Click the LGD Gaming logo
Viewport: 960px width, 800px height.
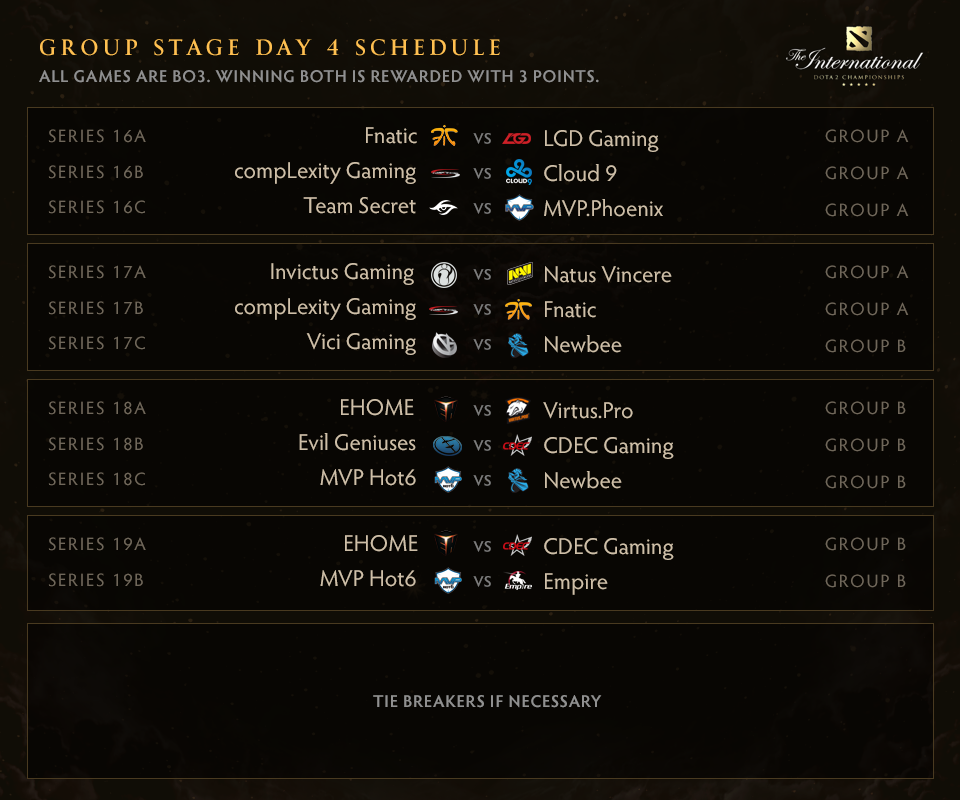(x=517, y=138)
